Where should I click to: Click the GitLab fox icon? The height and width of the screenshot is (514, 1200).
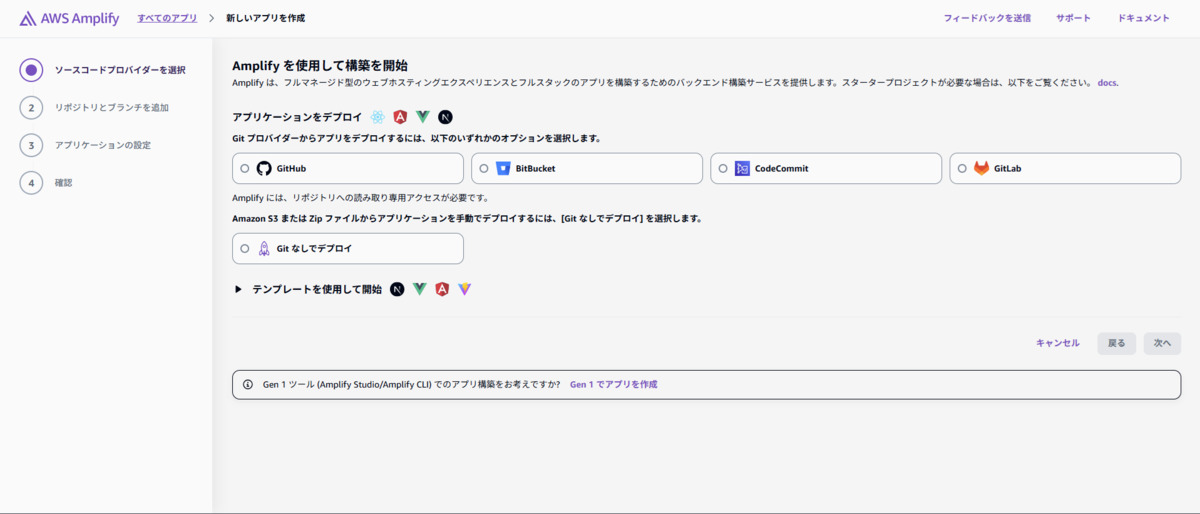981,168
